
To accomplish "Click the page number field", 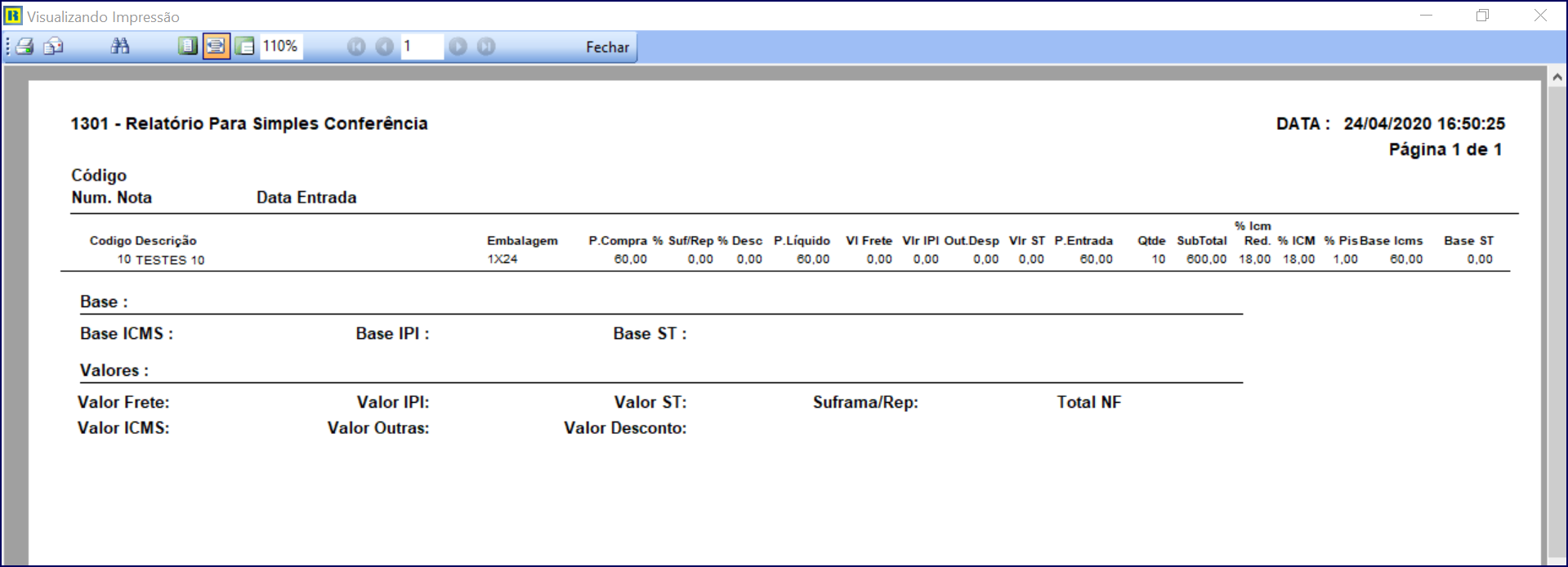I will point(422,47).
